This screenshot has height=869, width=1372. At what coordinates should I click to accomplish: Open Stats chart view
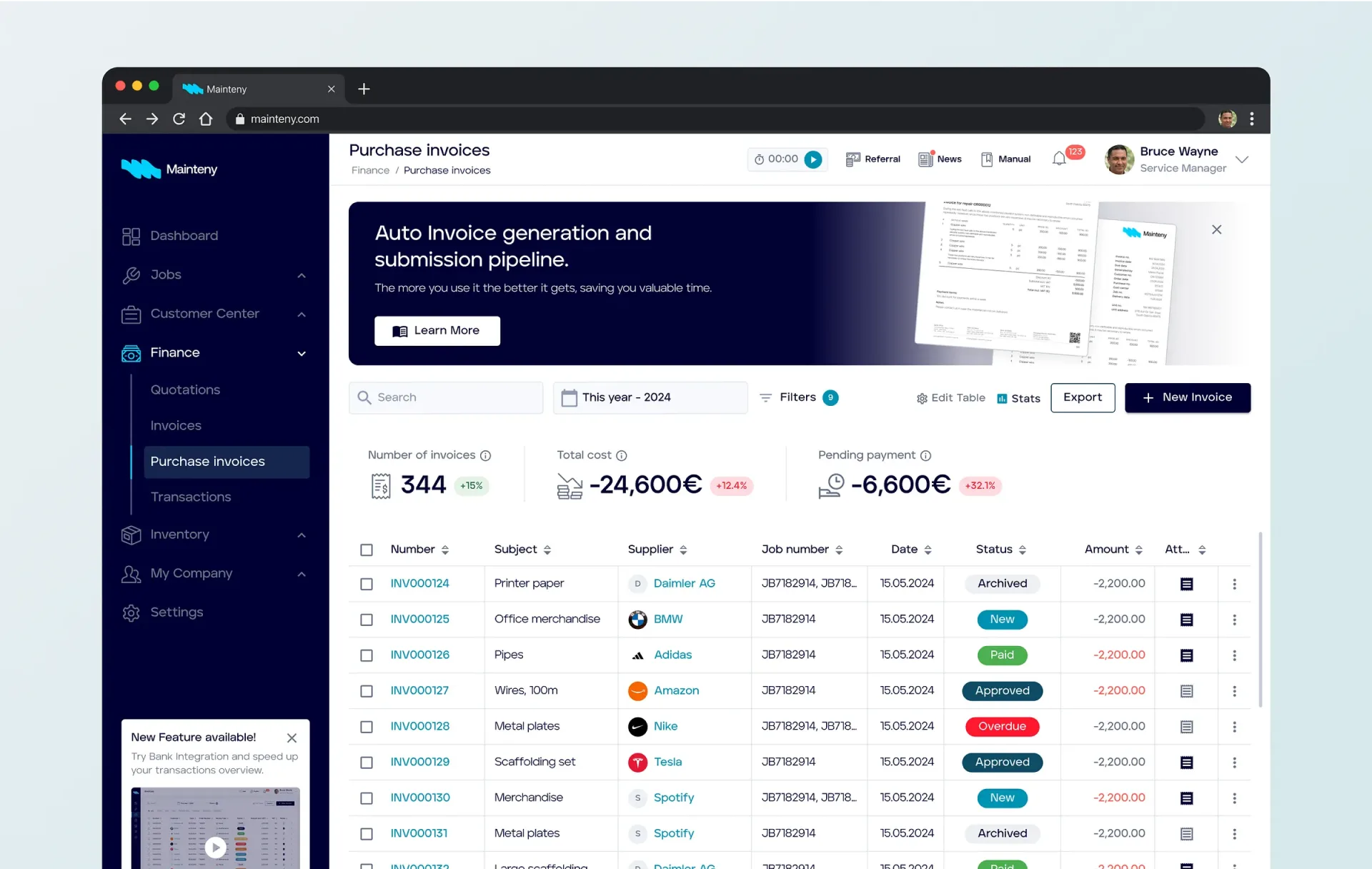coord(1018,398)
